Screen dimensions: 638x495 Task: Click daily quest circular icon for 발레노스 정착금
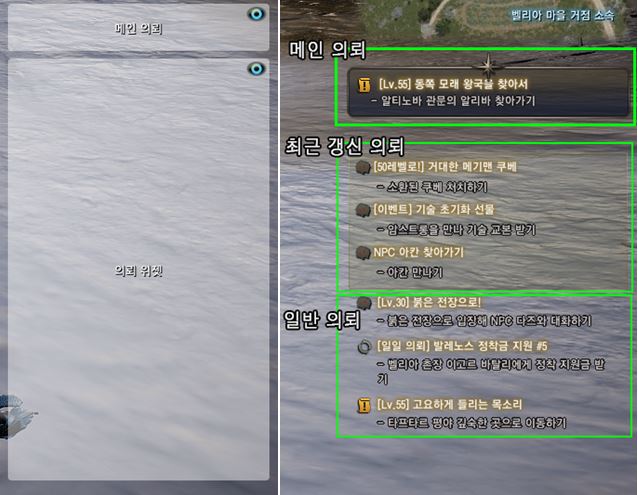coord(365,347)
